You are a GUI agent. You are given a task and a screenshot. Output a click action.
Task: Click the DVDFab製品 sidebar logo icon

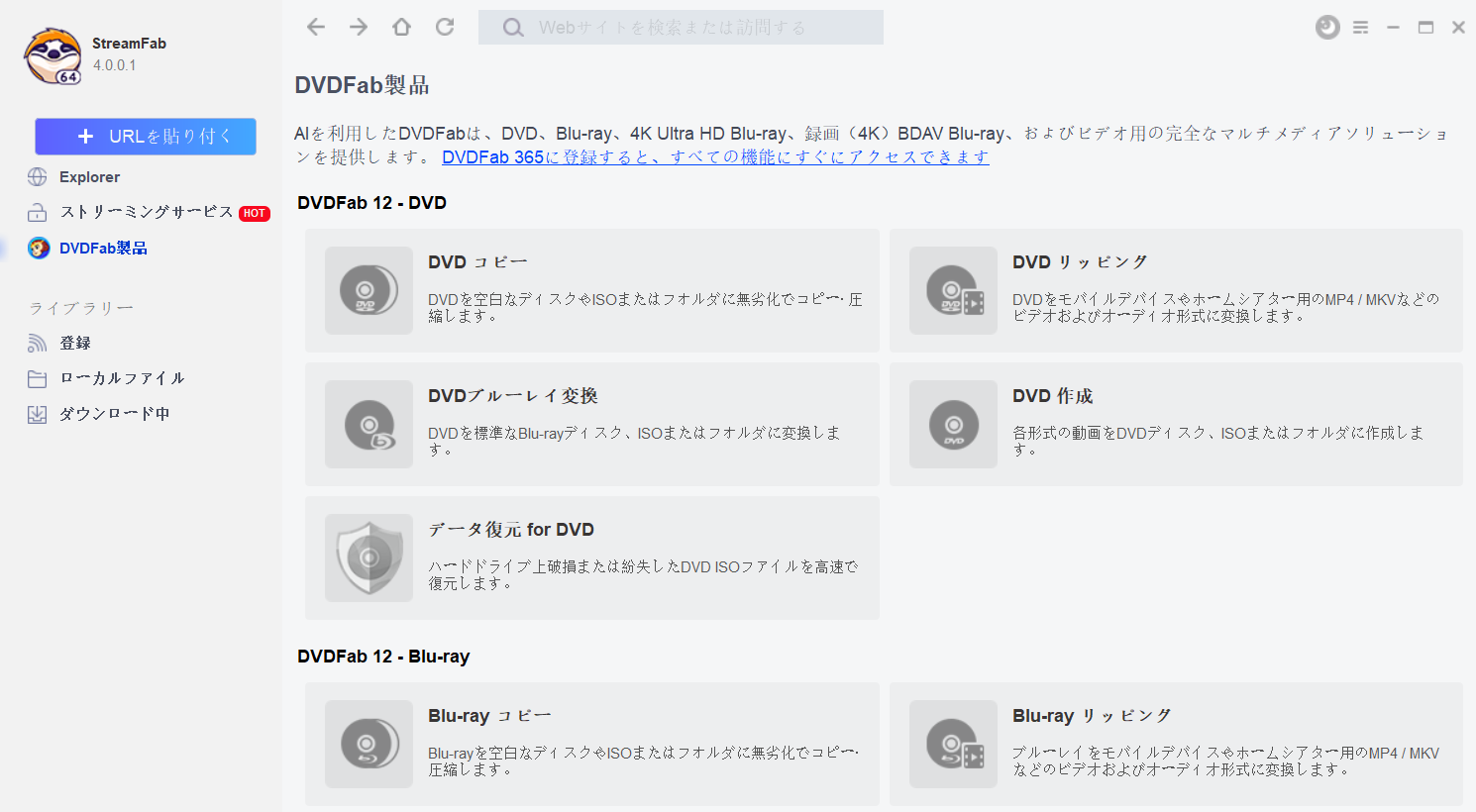(39, 248)
